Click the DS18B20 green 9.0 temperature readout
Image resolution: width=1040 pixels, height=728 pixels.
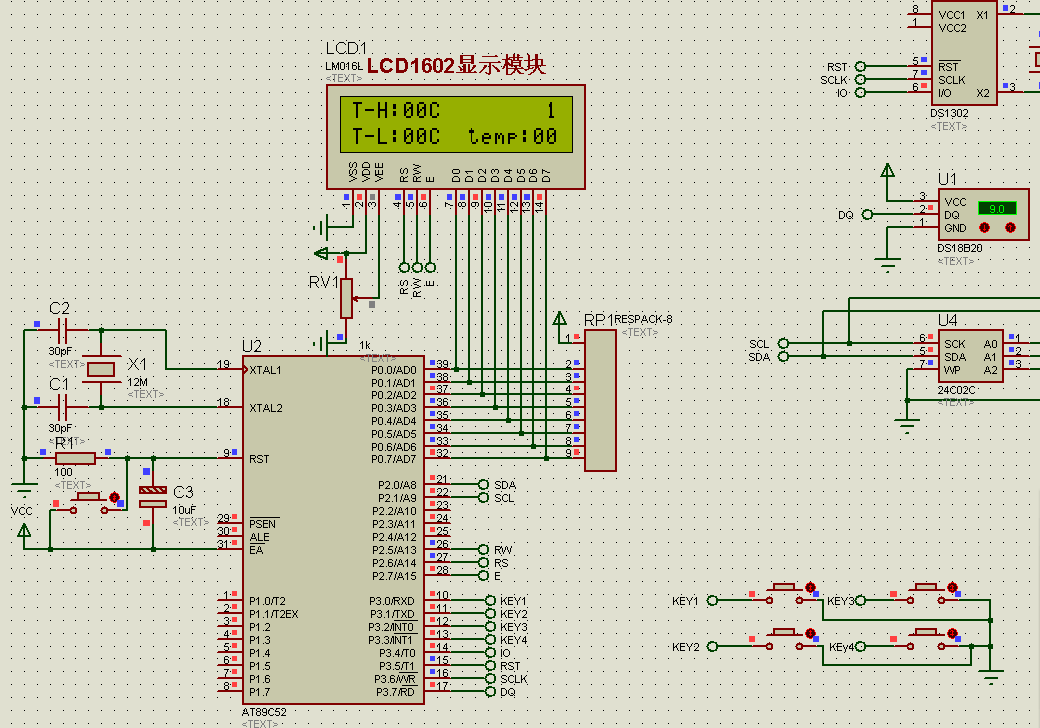pos(997,208)
